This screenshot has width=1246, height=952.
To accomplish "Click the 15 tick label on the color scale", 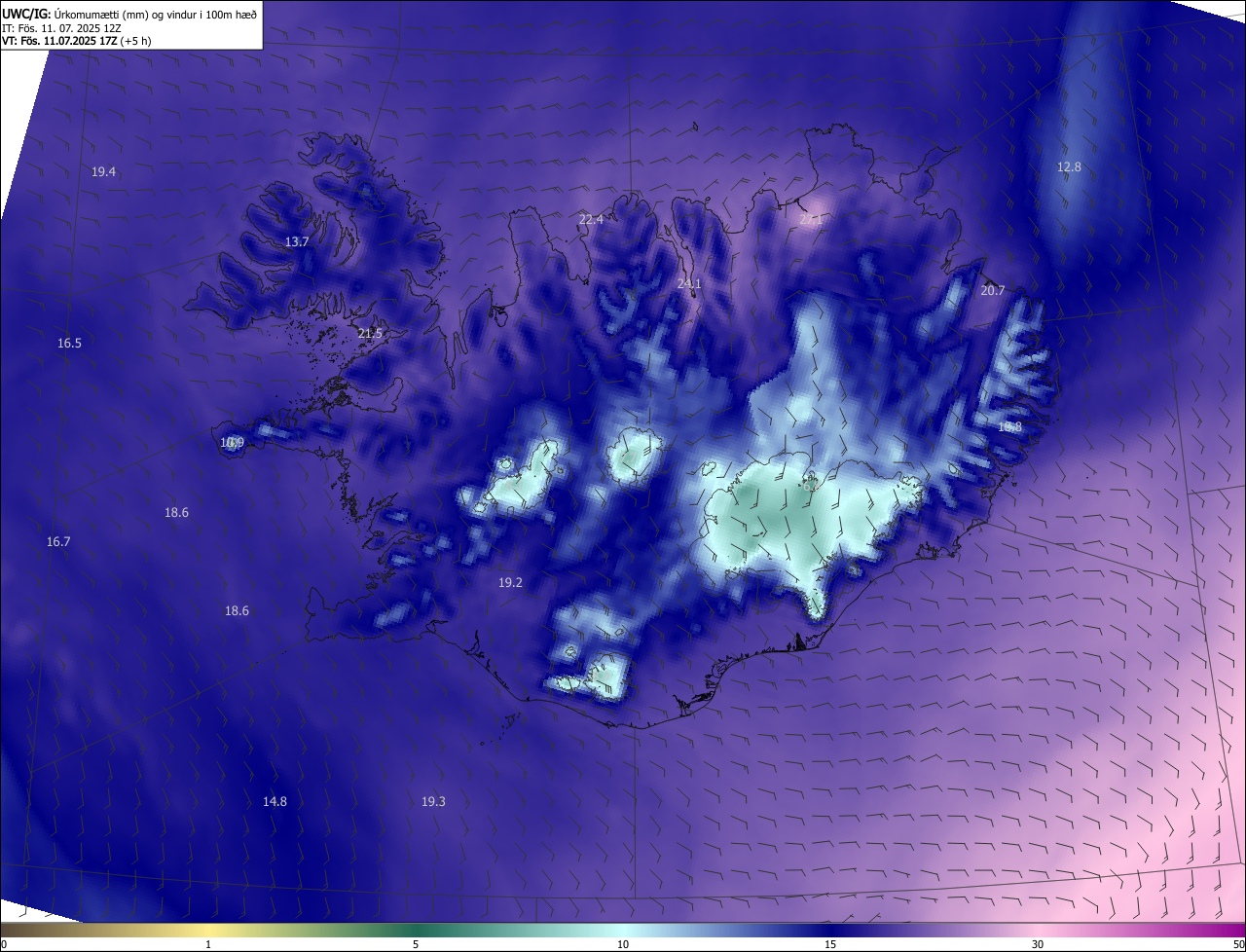I will (x=830, y=945).
